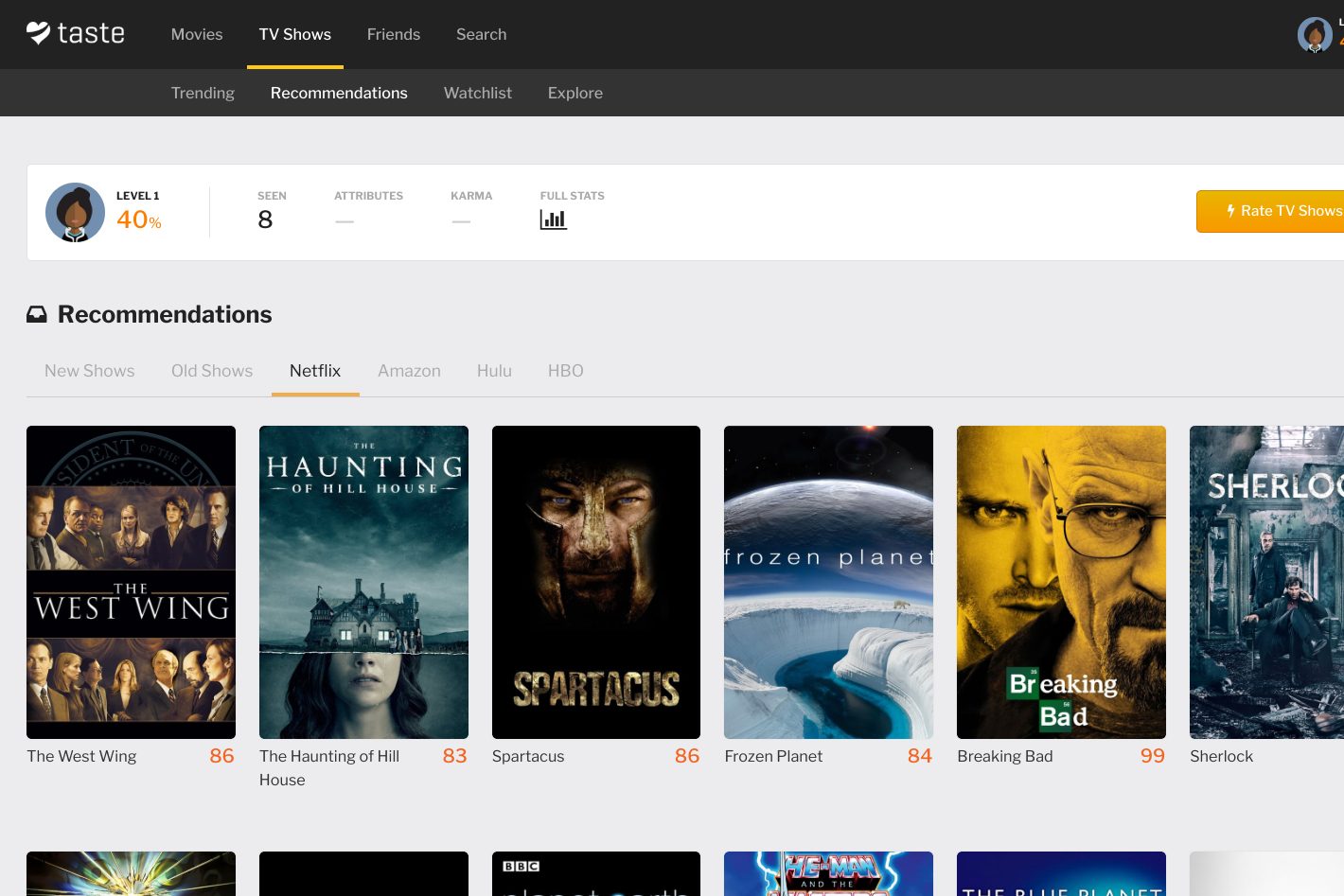Click the Sherlock title link
Image resolution: width=1344 pixels, height=896 pixels.
click(1221, 756)
